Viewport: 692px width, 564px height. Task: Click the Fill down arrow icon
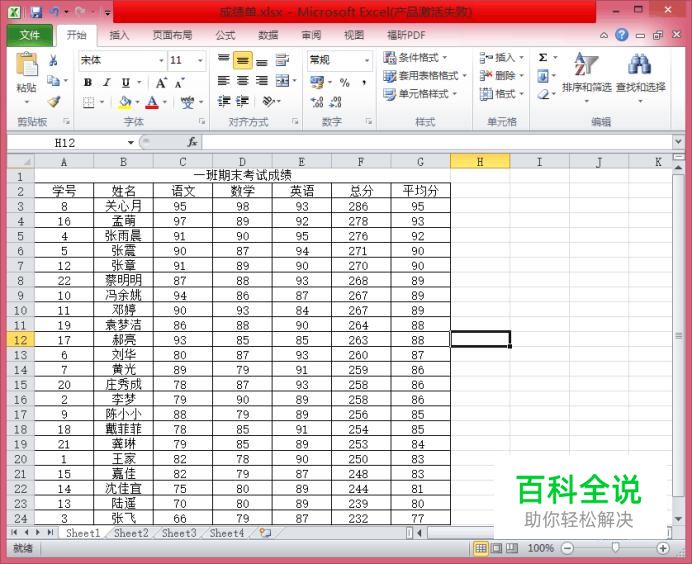[x=543, y=76]
